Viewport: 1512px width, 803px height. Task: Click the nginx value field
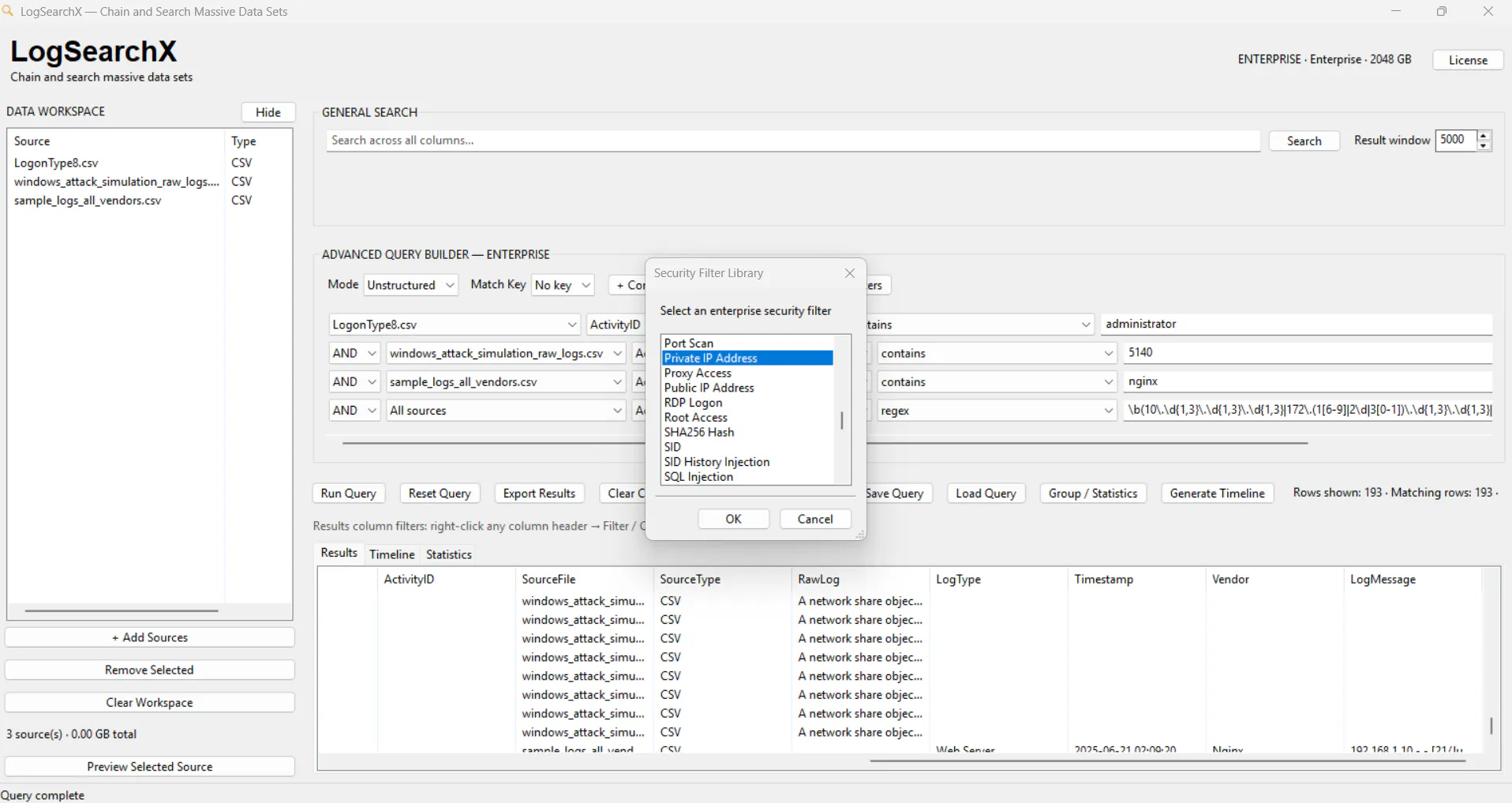coord(1308,381)
